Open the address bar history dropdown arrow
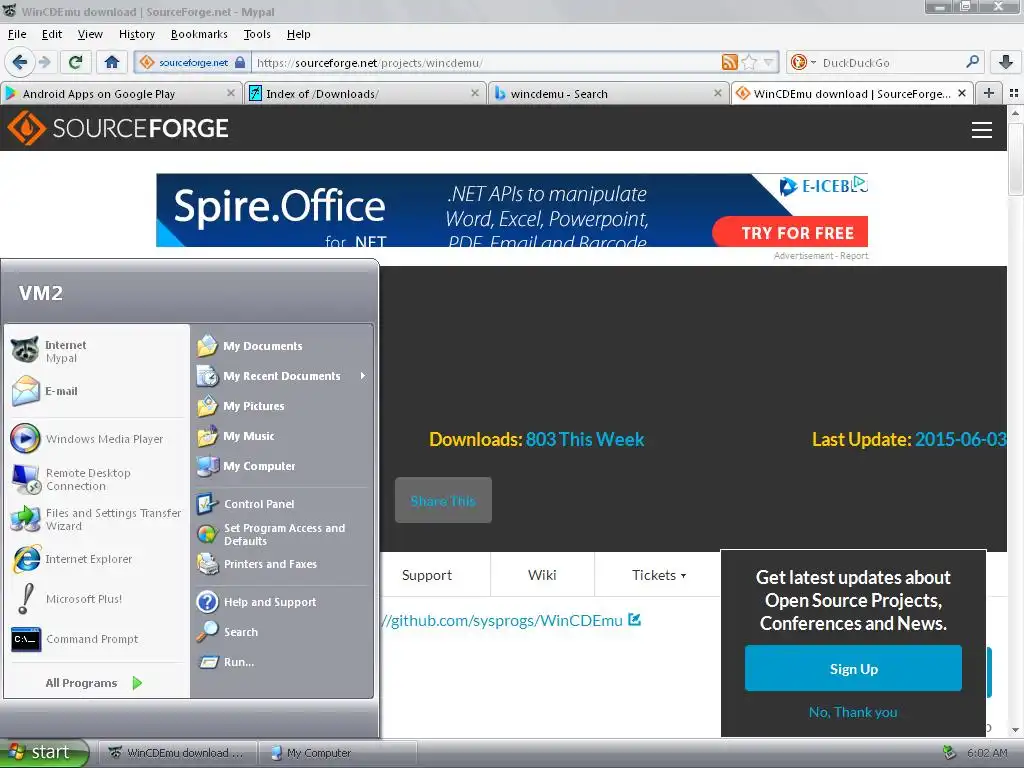The width and height of the screenshot is (1024, 768). 769,62
